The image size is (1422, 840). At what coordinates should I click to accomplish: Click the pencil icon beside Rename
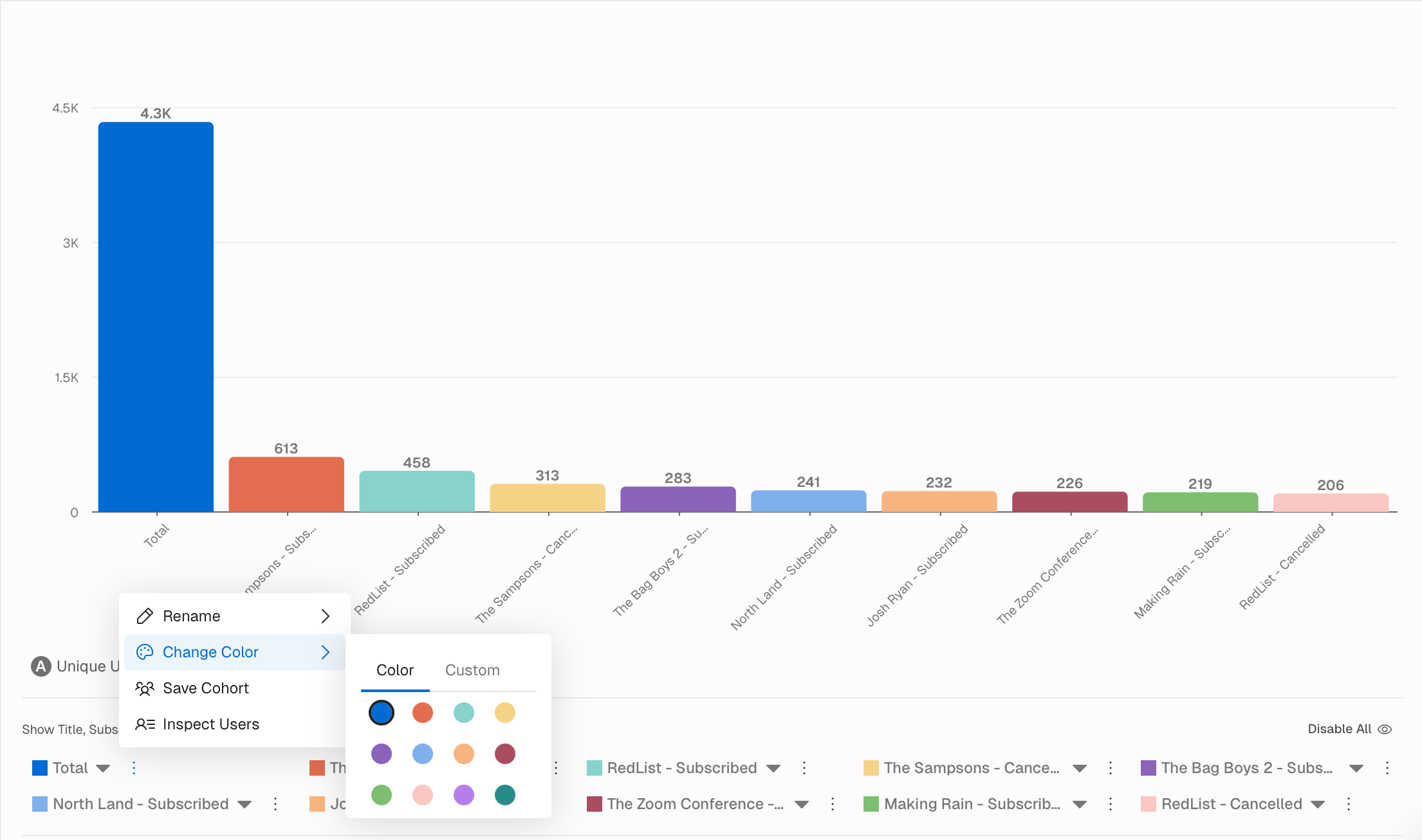(x=145, y=616)
